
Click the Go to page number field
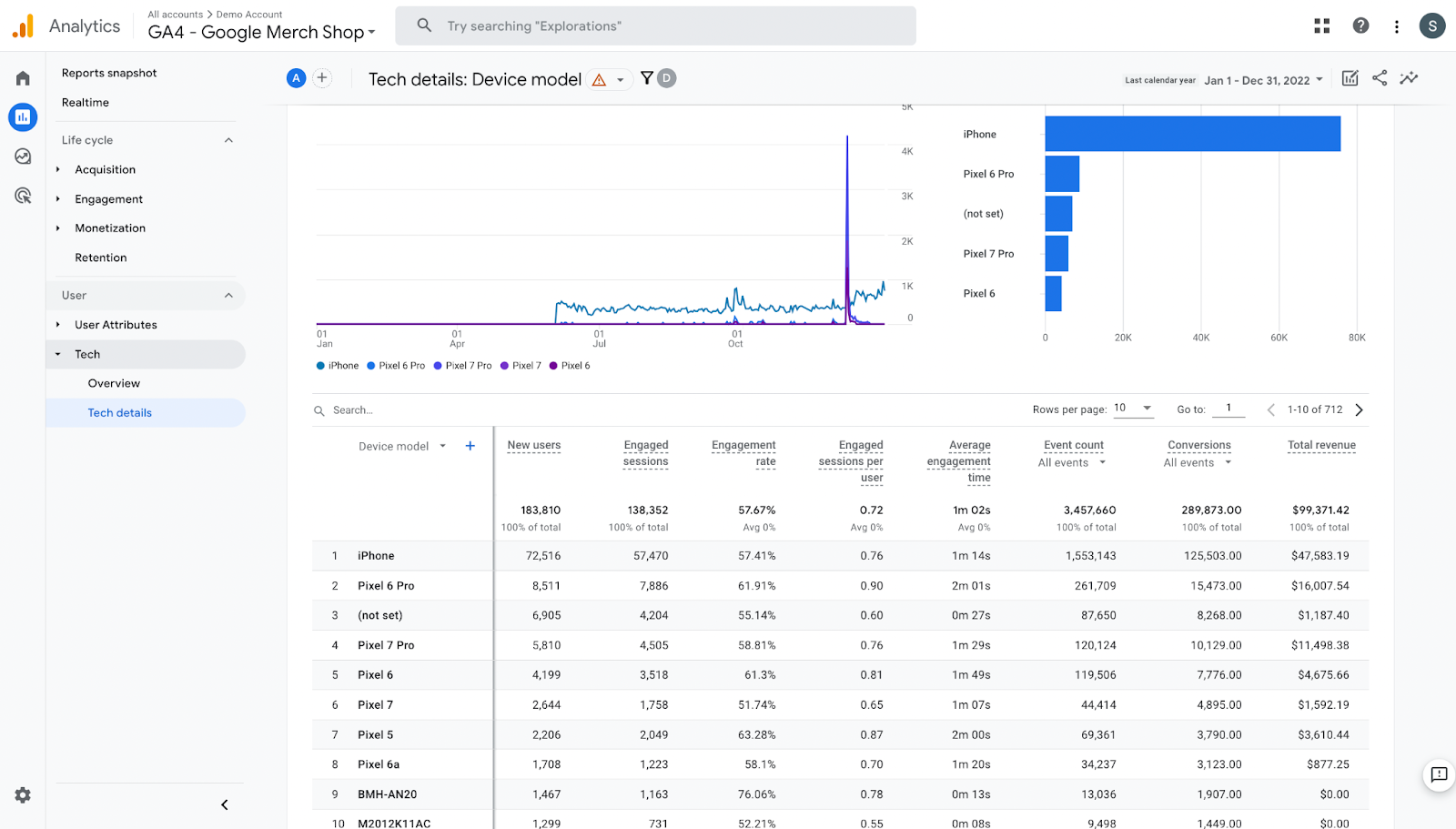[1228, 409]
